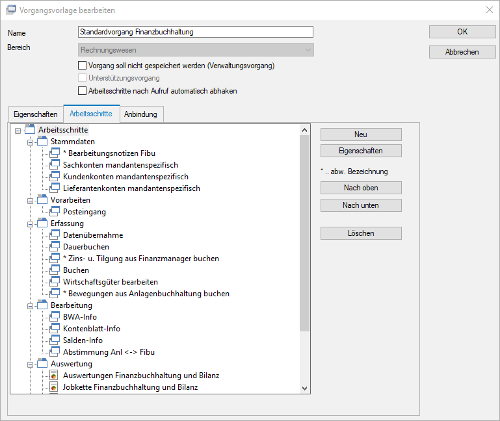Collapse the Vorarbeiten tree branch
Screen dimensions: 500x421
(30, 201)
